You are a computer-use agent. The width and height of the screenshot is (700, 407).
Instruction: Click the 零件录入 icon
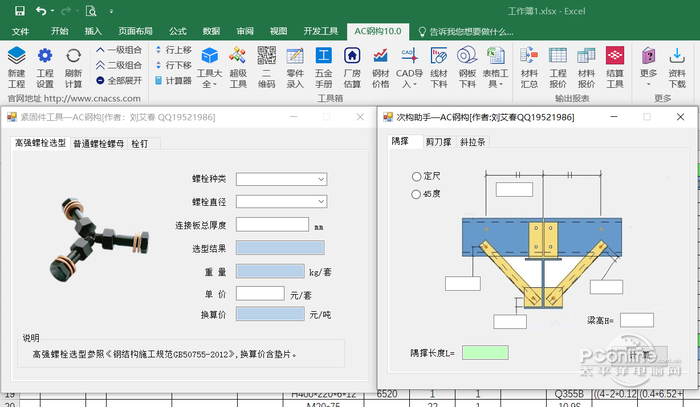(295, 58)
